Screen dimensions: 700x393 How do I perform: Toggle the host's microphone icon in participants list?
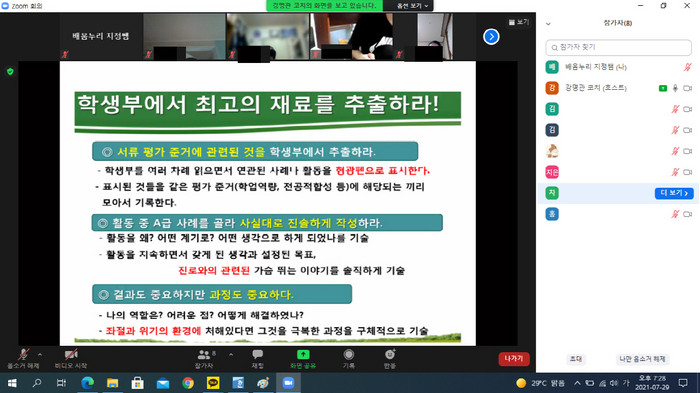click(675, 88)
